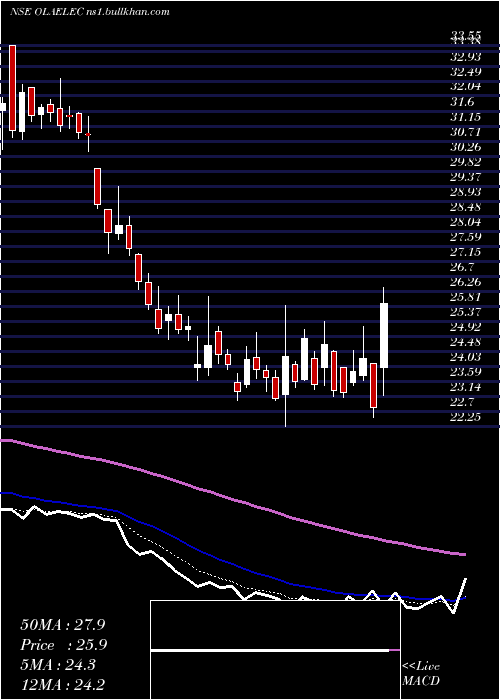Click the 22.7 price level label
The width and height of the screenshot is (500, 700).
(462, 402)
